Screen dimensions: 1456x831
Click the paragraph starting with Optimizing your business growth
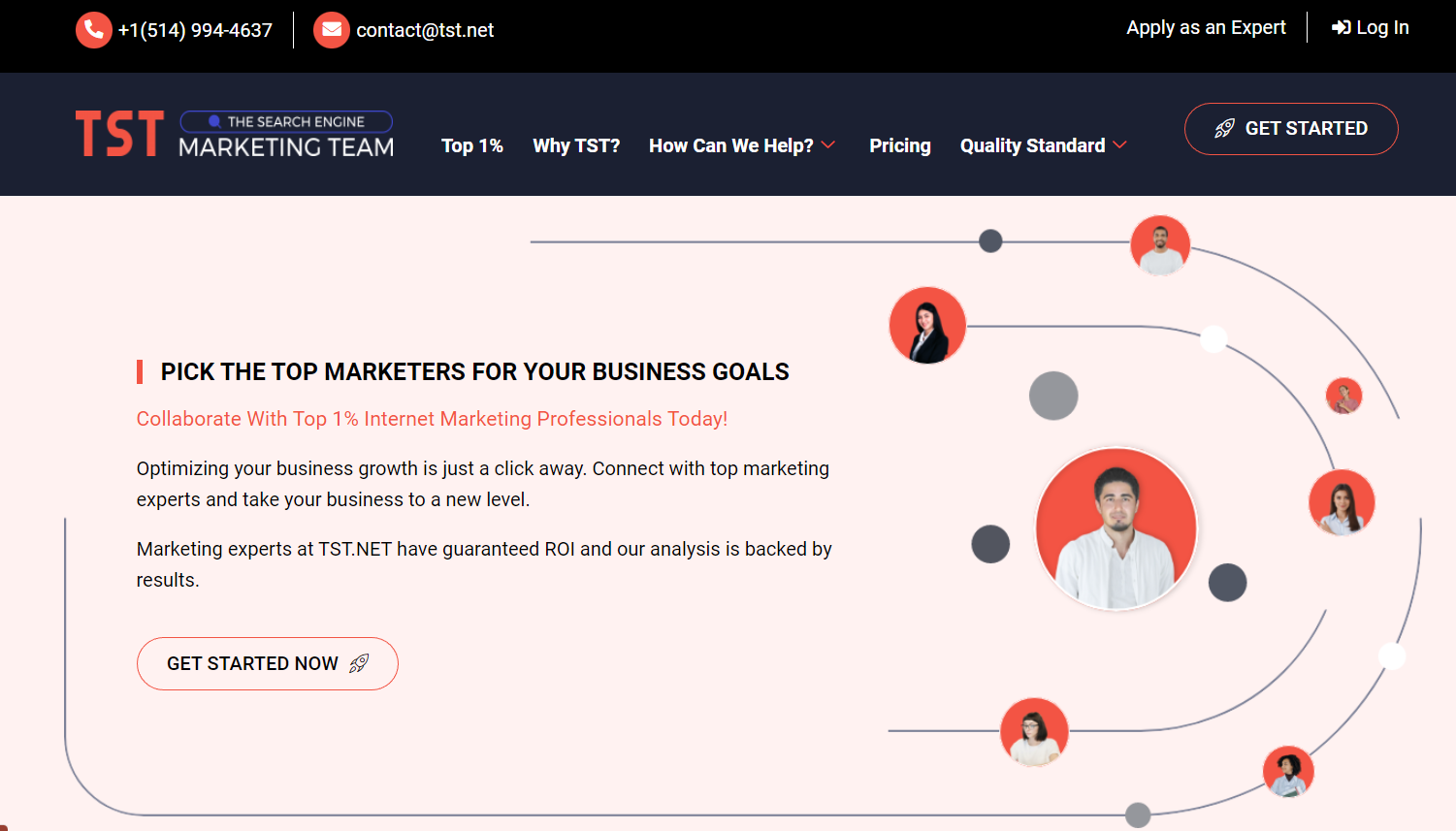coord(483,484)
